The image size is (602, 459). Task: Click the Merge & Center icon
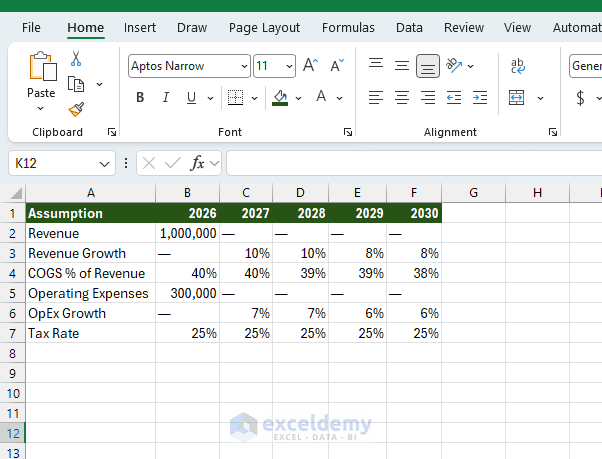tap(516, 97)
